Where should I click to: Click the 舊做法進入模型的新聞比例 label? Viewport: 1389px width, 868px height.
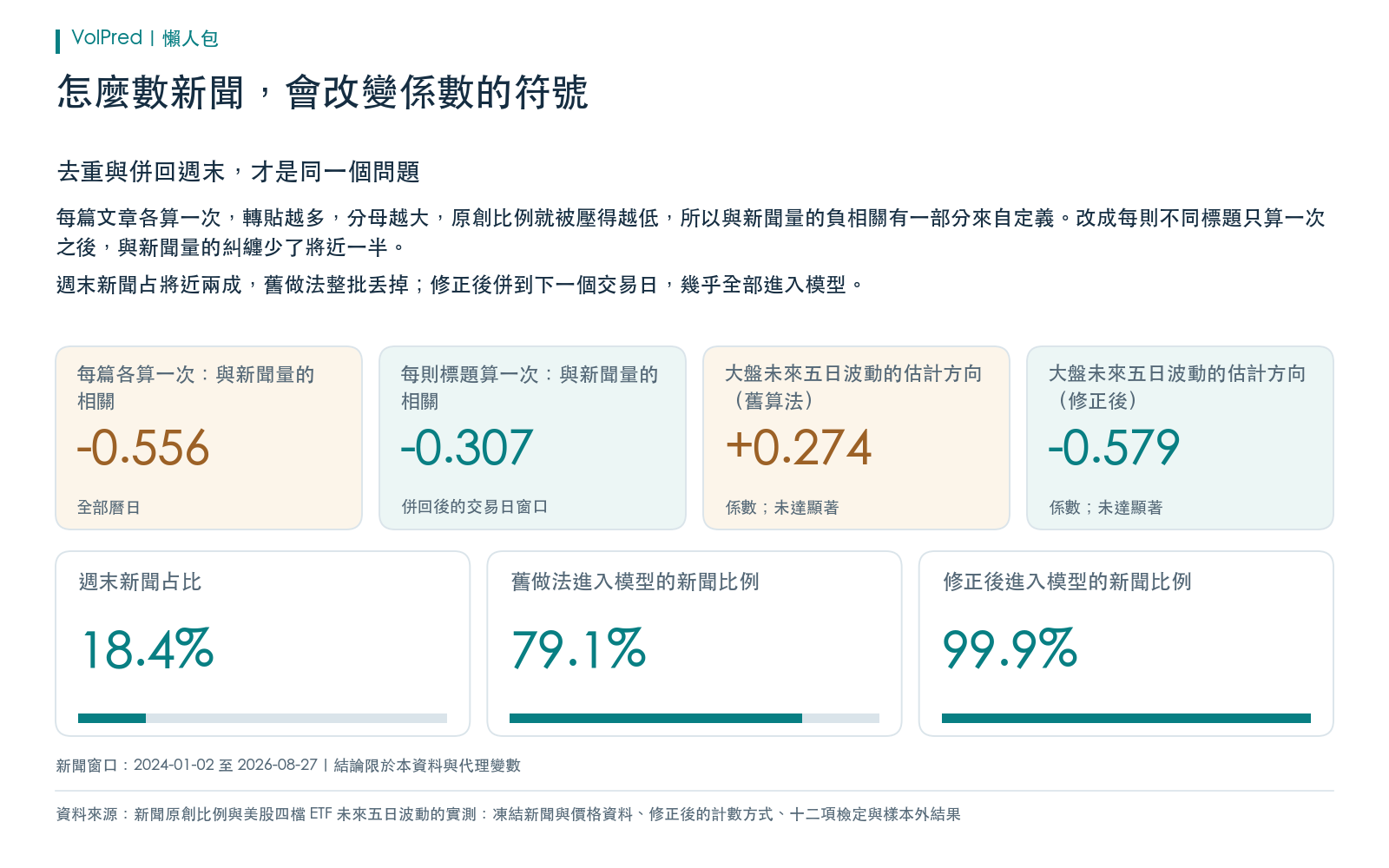point(635,582)
